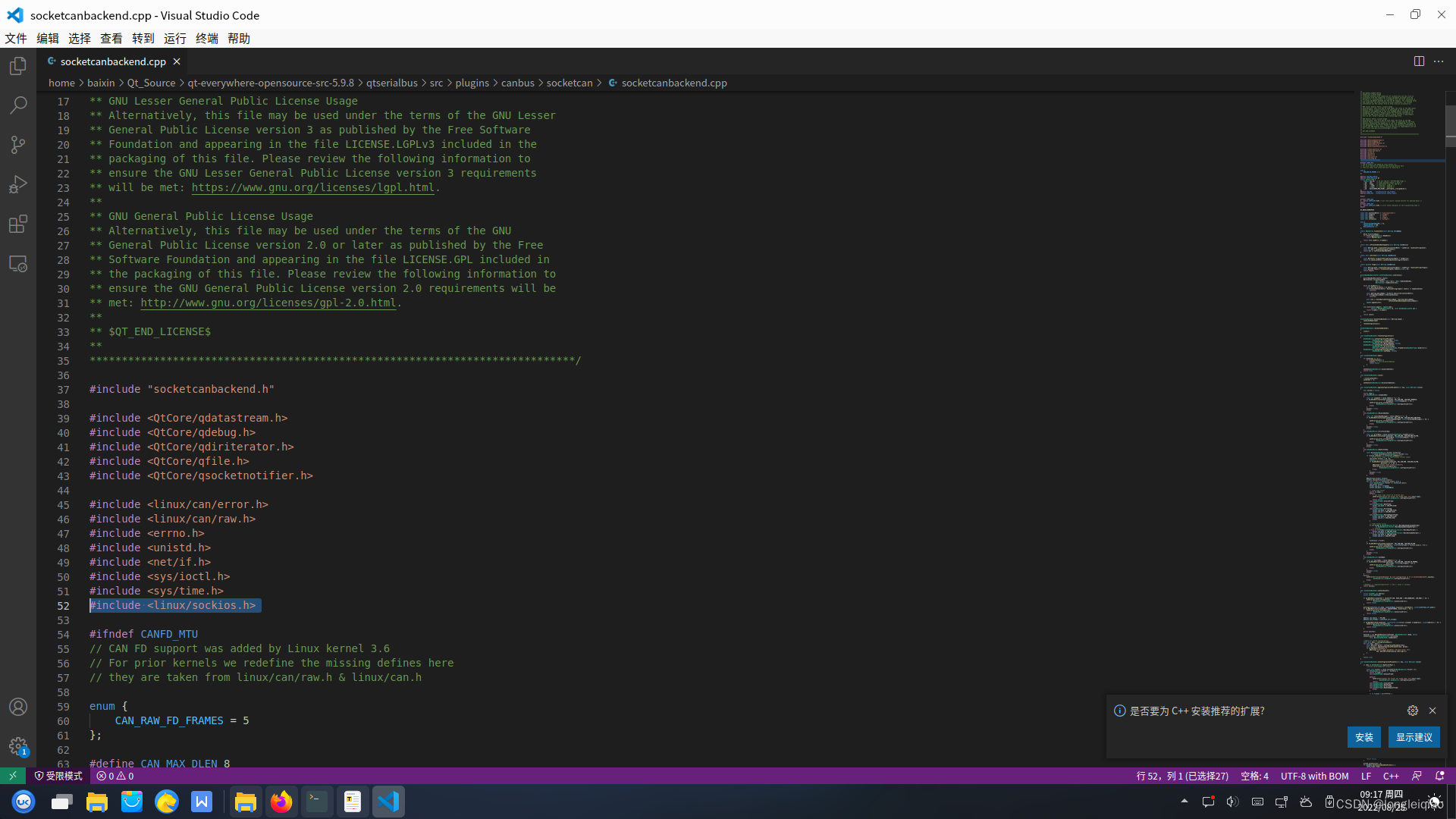Open the Run and Debug view

[18, 184]
